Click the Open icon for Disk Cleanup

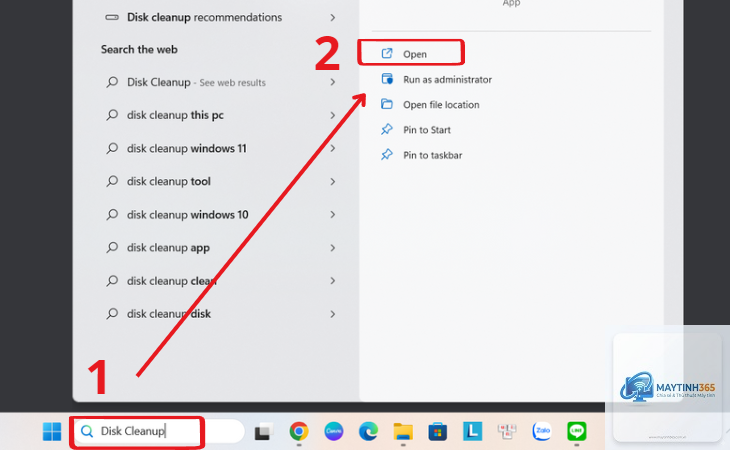[x=387, y=54]
